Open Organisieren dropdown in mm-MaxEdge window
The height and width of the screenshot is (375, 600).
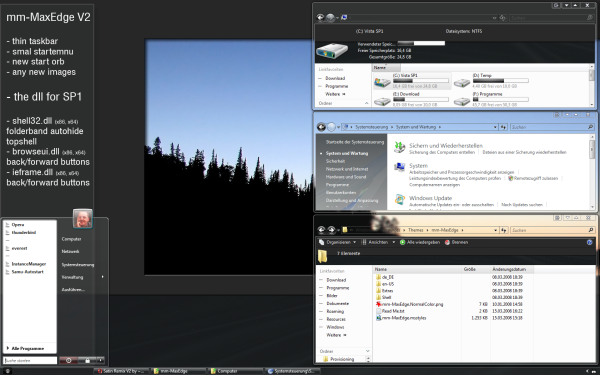(x=338, y=243)
